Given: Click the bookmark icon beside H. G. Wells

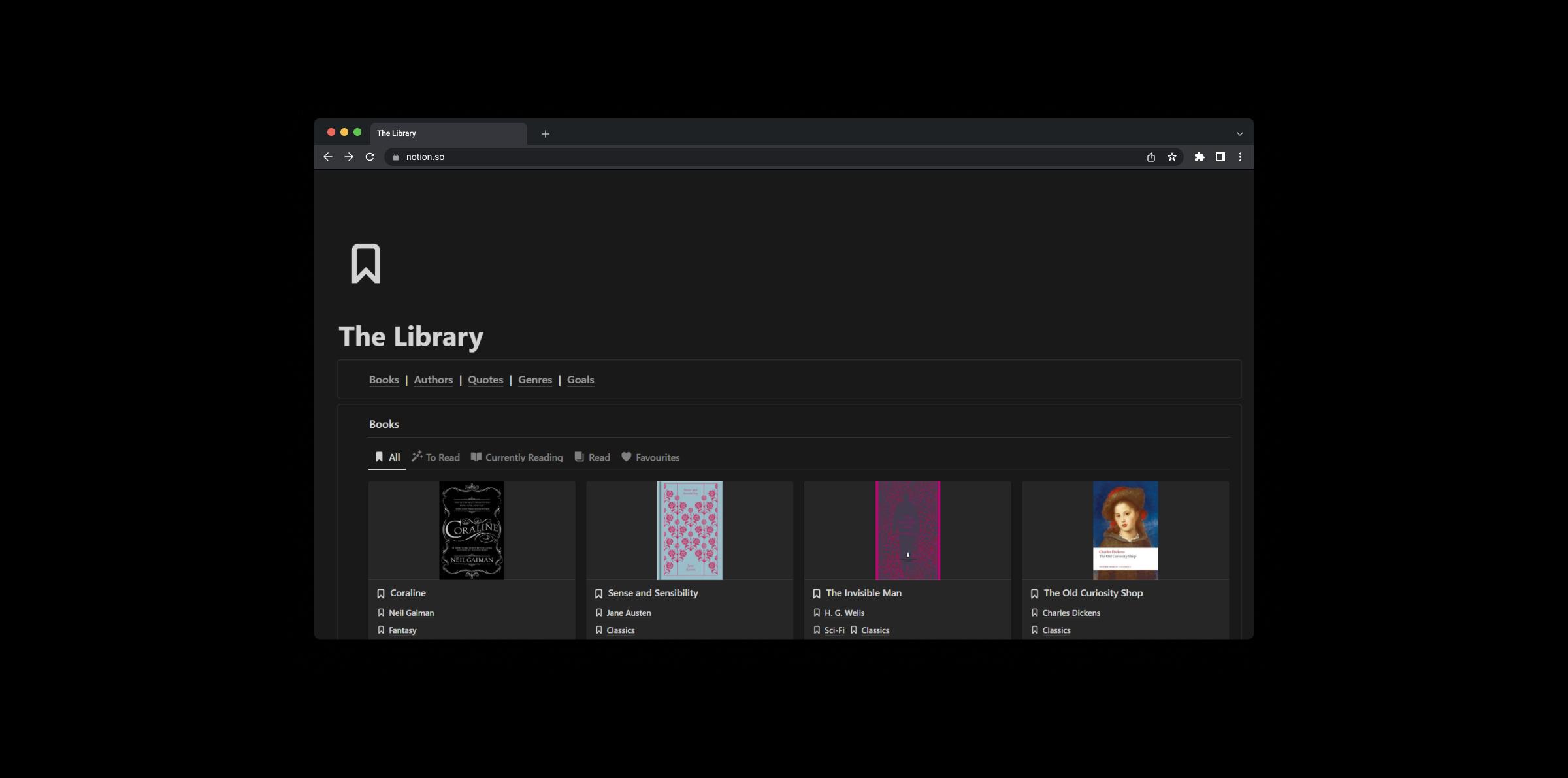Looking at the screenshot, I should [817, 613].
